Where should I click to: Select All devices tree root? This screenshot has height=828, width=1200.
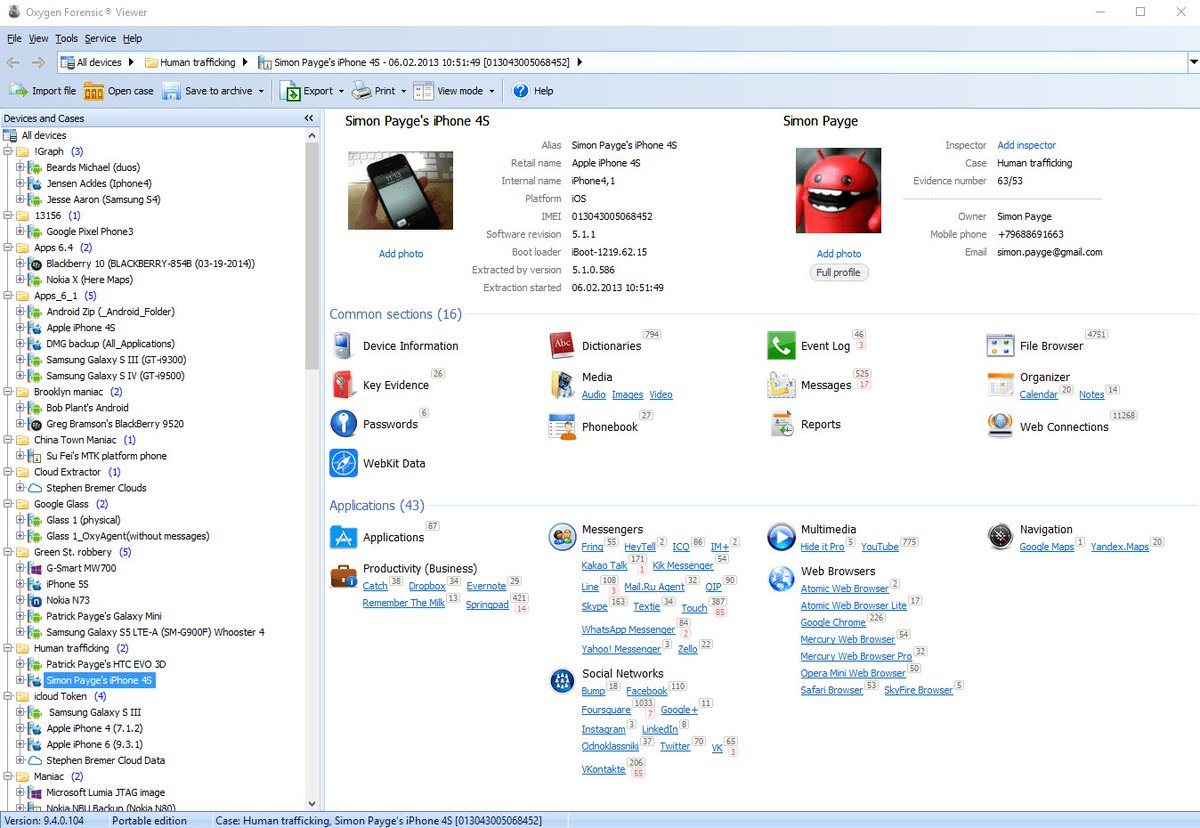44,135
